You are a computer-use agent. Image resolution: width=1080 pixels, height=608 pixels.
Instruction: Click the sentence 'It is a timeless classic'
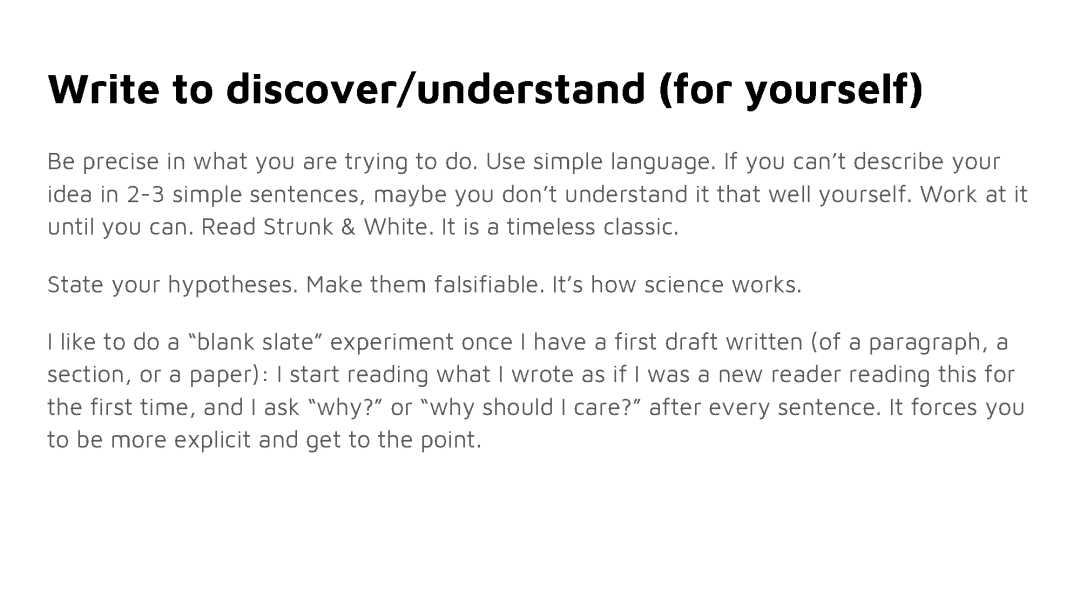point(559,227)
